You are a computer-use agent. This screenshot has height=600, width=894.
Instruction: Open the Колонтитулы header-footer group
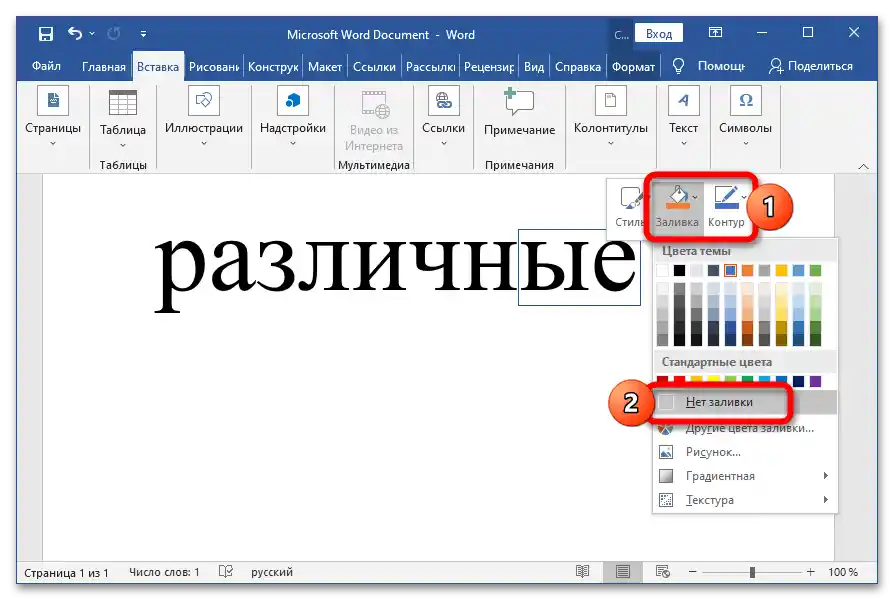coord(611,117)
